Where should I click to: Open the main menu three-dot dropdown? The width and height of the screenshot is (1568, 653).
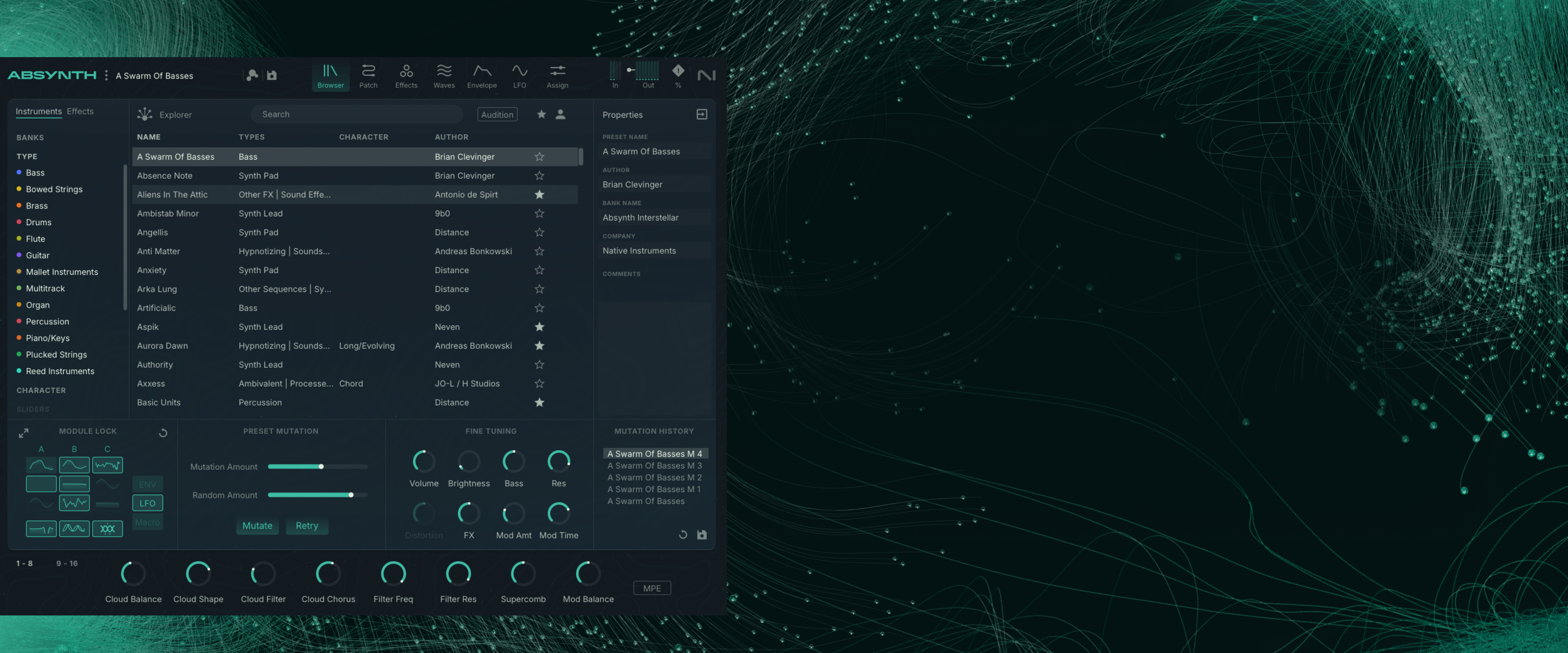(x=107, y=76)
